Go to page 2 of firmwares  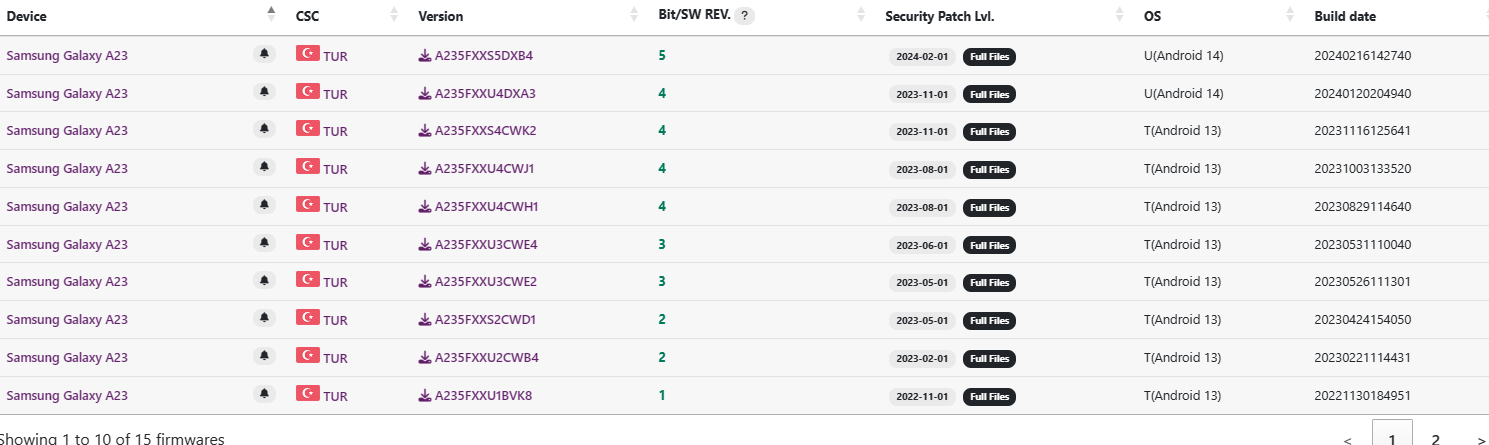(x=1434, y=438)
